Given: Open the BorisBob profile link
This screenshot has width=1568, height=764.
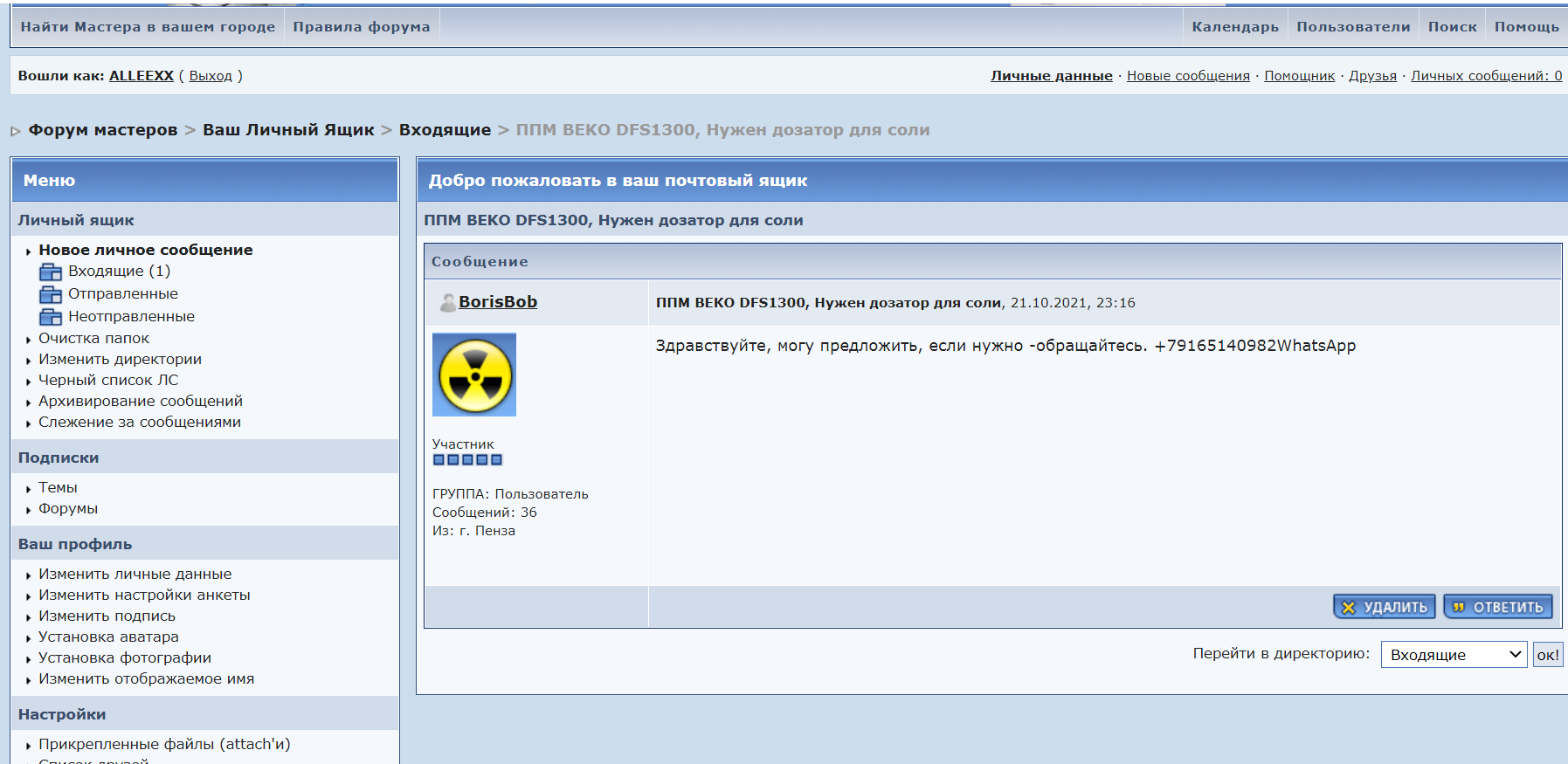Looking at the screenshot, I should tap(498, 302).
